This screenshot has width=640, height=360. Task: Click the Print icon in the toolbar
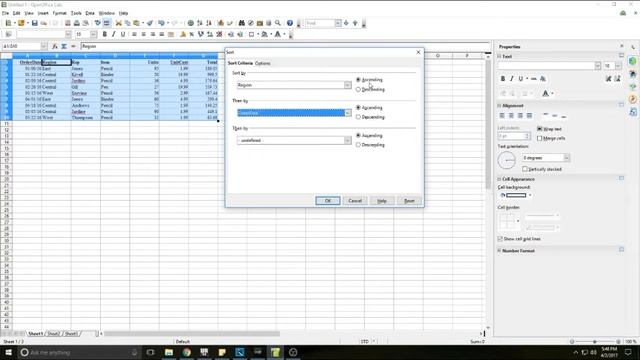(x=76, y=23)
